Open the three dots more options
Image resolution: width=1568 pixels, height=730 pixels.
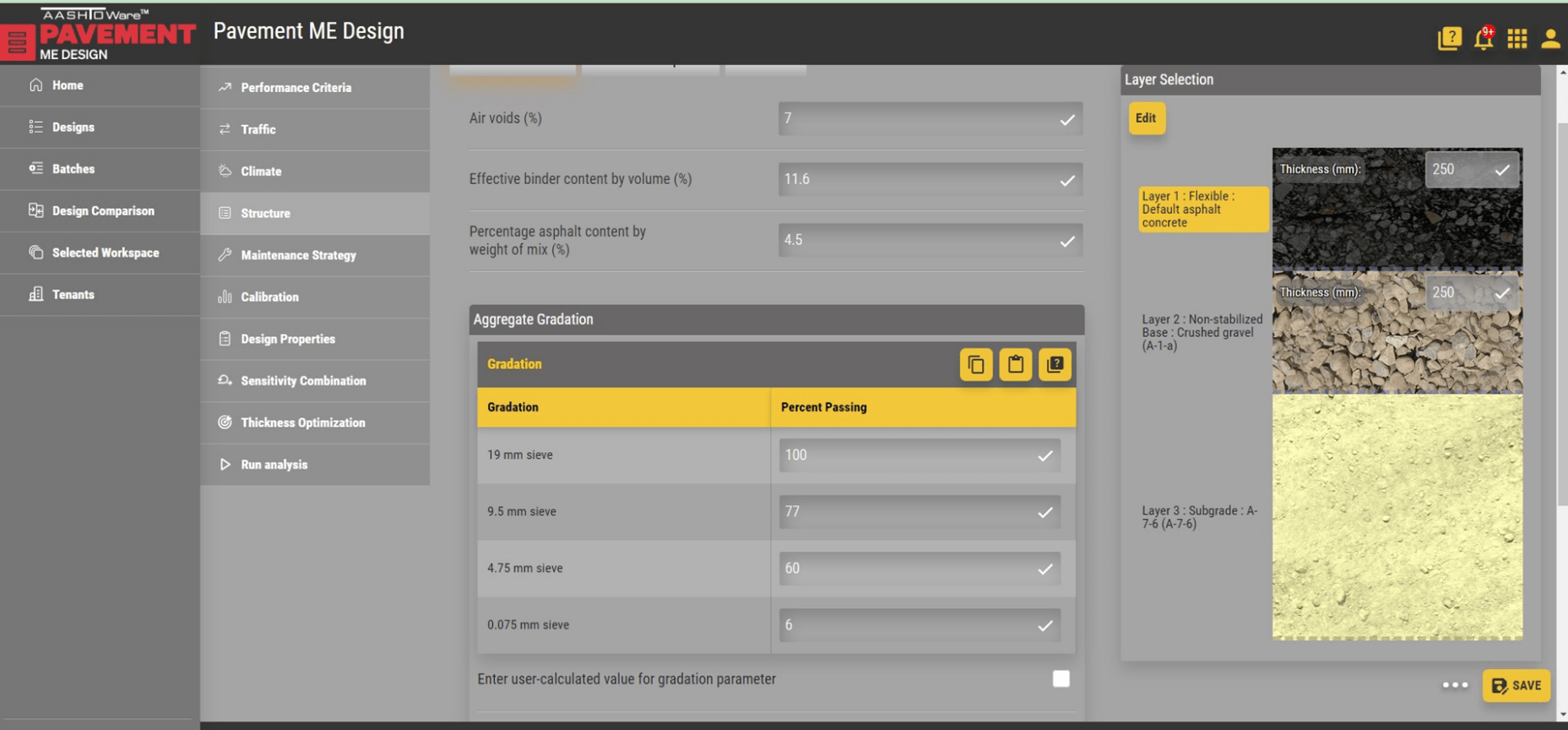1455,685
